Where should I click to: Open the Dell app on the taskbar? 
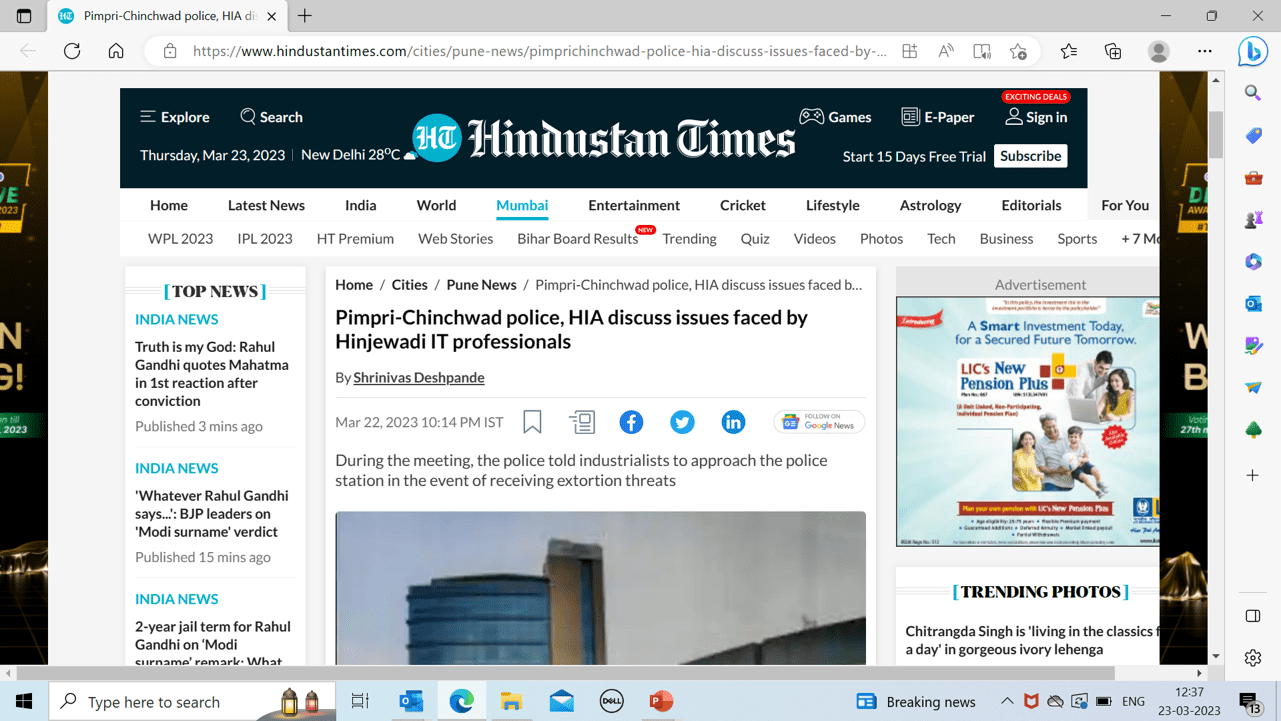point(612,701)
